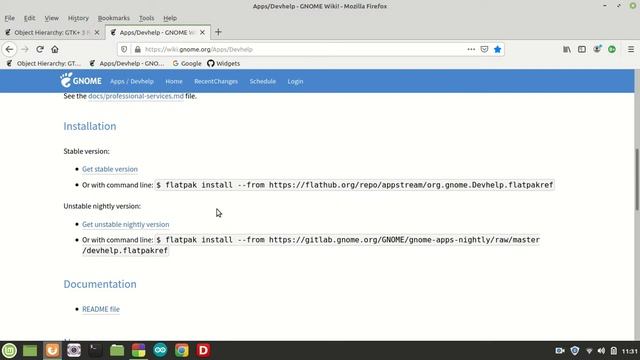
Task: Close the Object Hierarchy GTK+ tab
Action: tap(97, 32)
